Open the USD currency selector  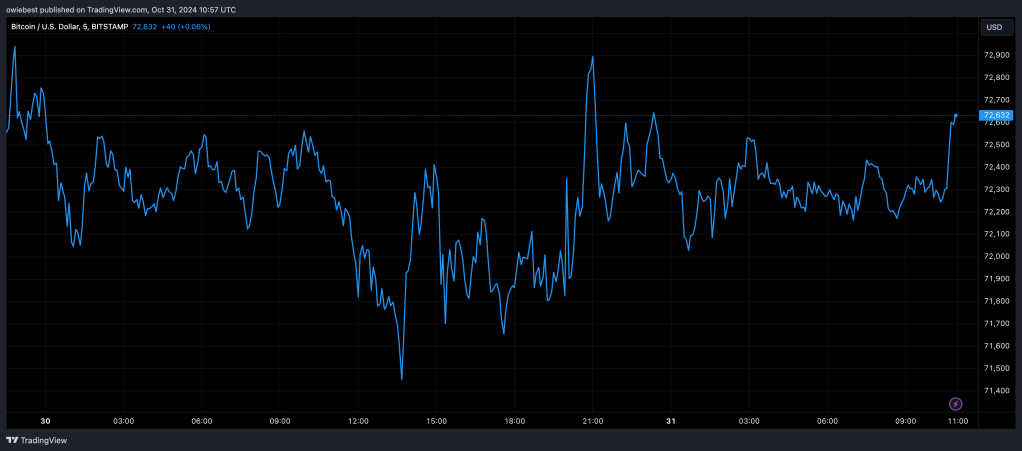[994, 27]
